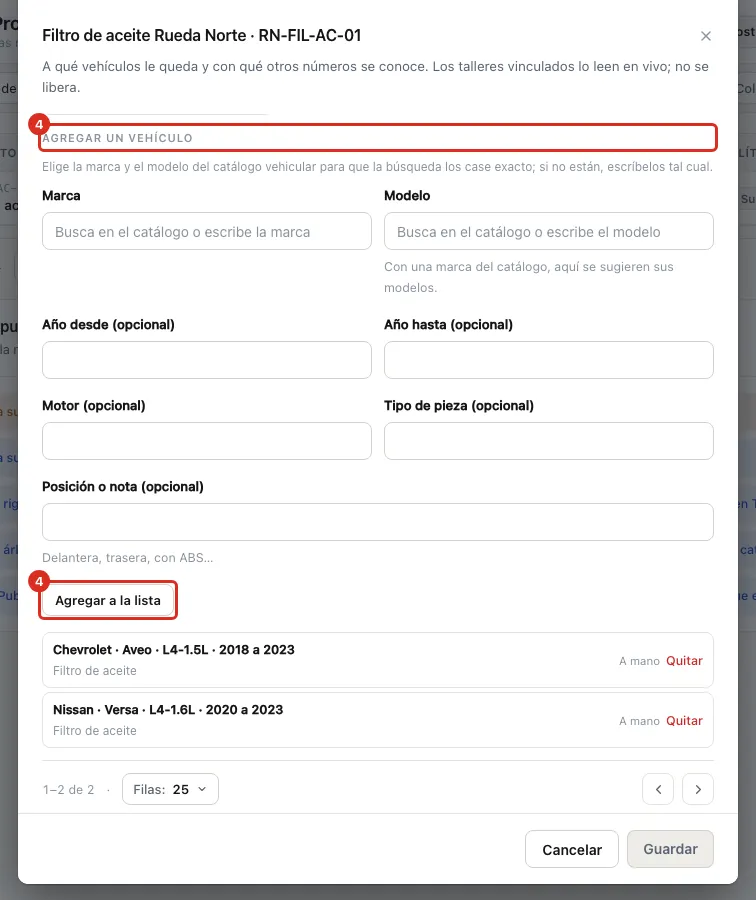Go to previous page arrow

click(x=658, y=789)
